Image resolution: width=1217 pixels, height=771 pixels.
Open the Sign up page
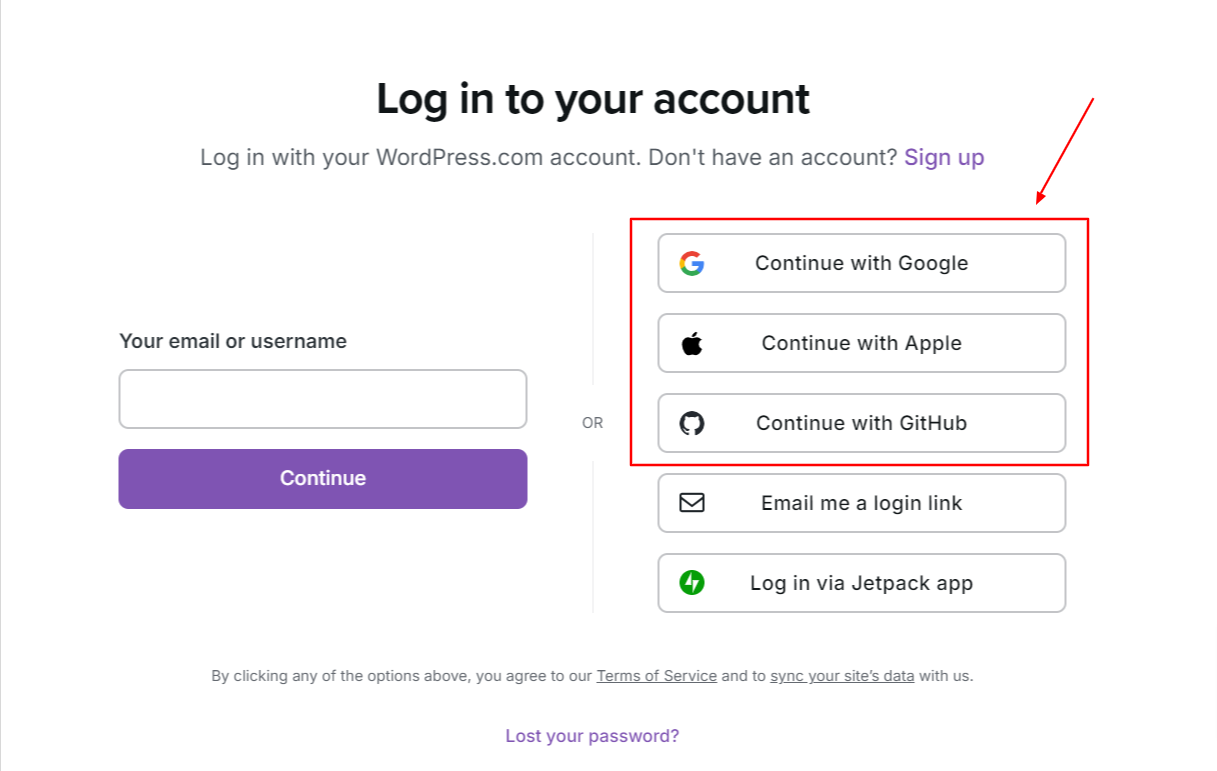coord(943,157)
